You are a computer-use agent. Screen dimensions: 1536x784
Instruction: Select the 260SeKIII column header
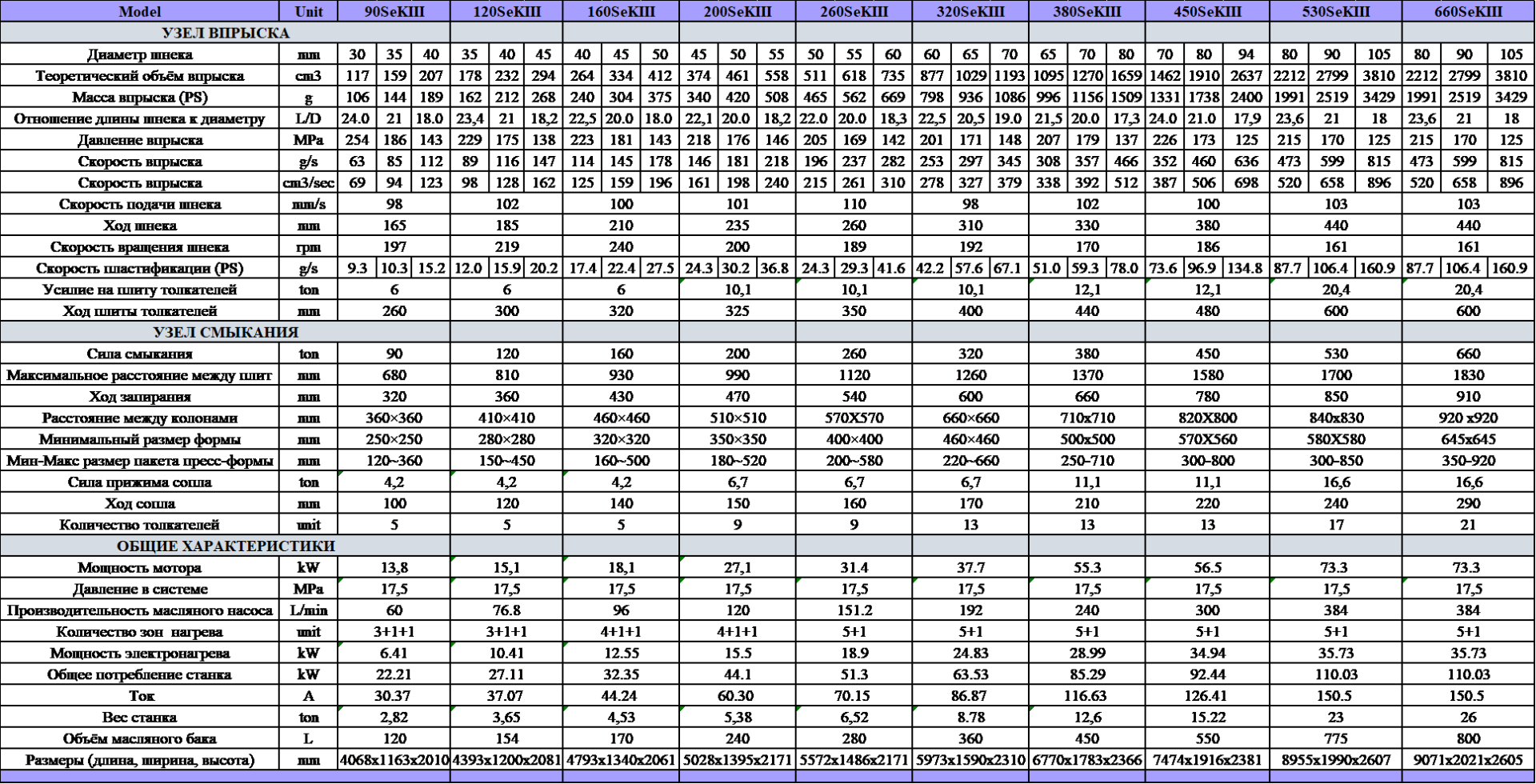point(854,11)
